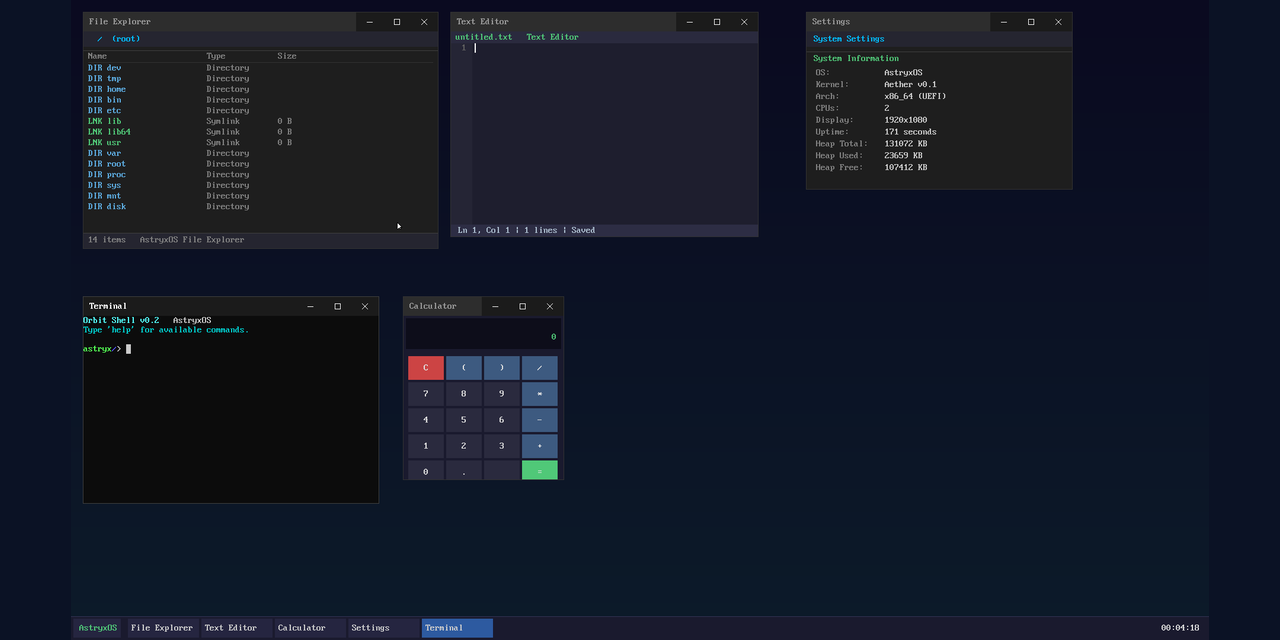The width and height of the screenshot is (1280, 640).
Task: Click the minus key in Calculator
Action: 540,420
